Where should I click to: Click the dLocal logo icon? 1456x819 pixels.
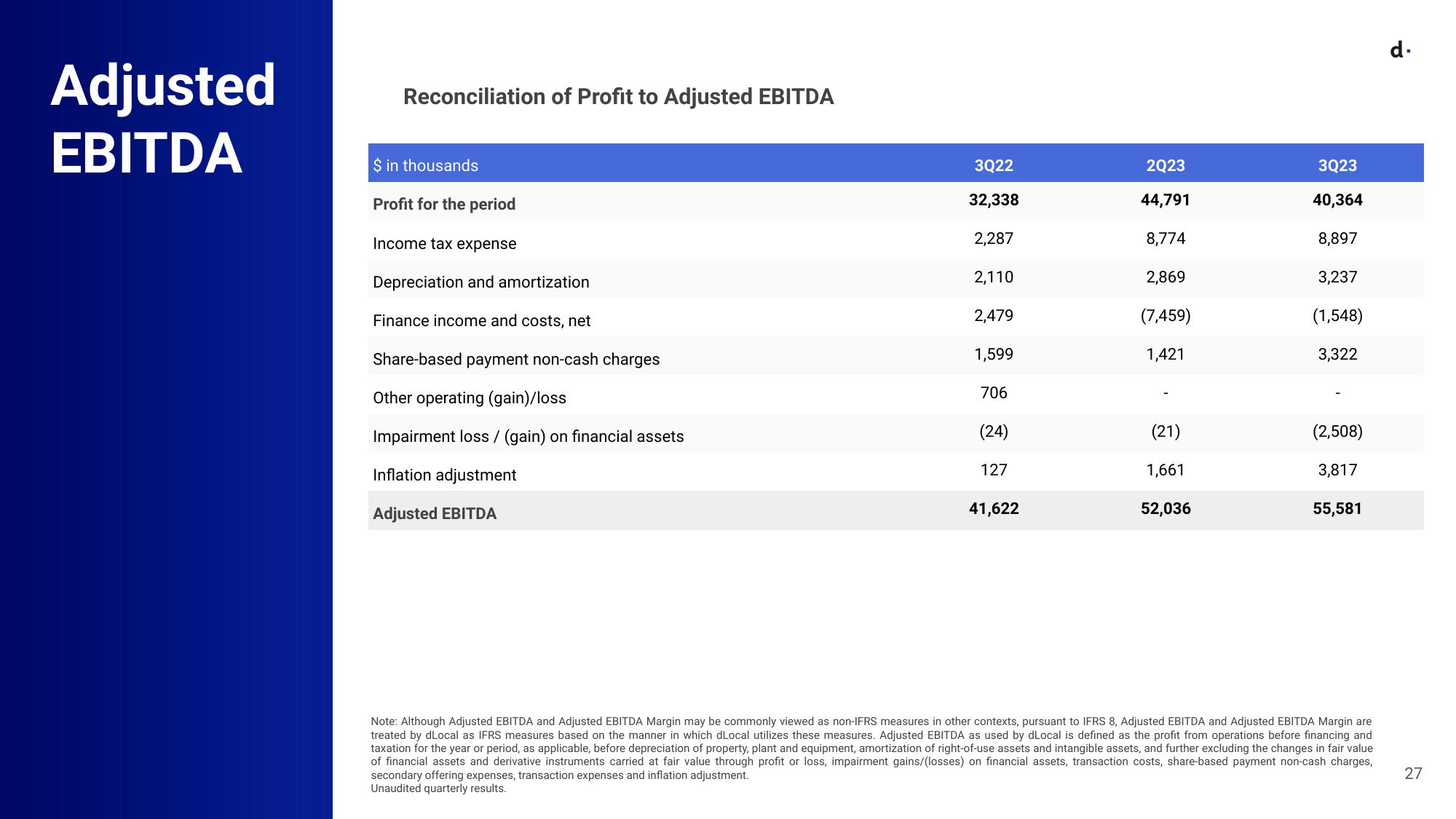click(1400, 50)
